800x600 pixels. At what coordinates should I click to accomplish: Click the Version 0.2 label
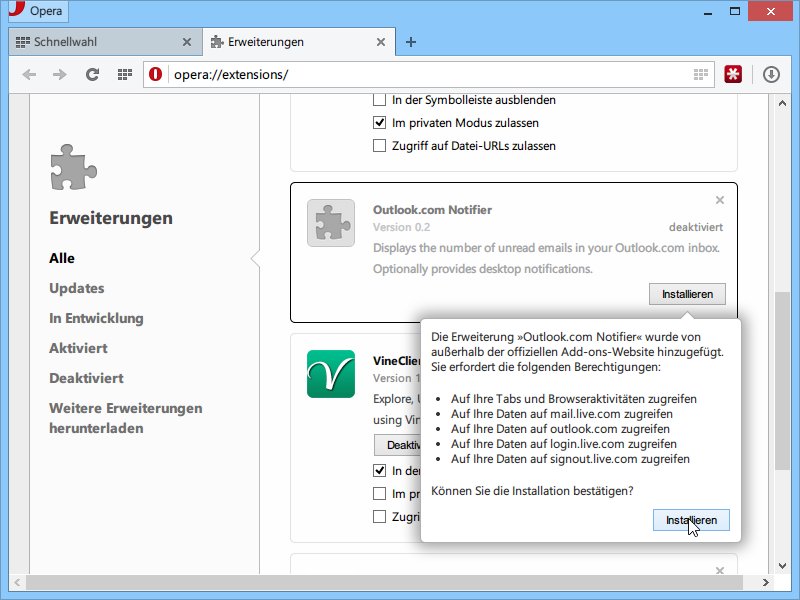click(x=402, y=227)
